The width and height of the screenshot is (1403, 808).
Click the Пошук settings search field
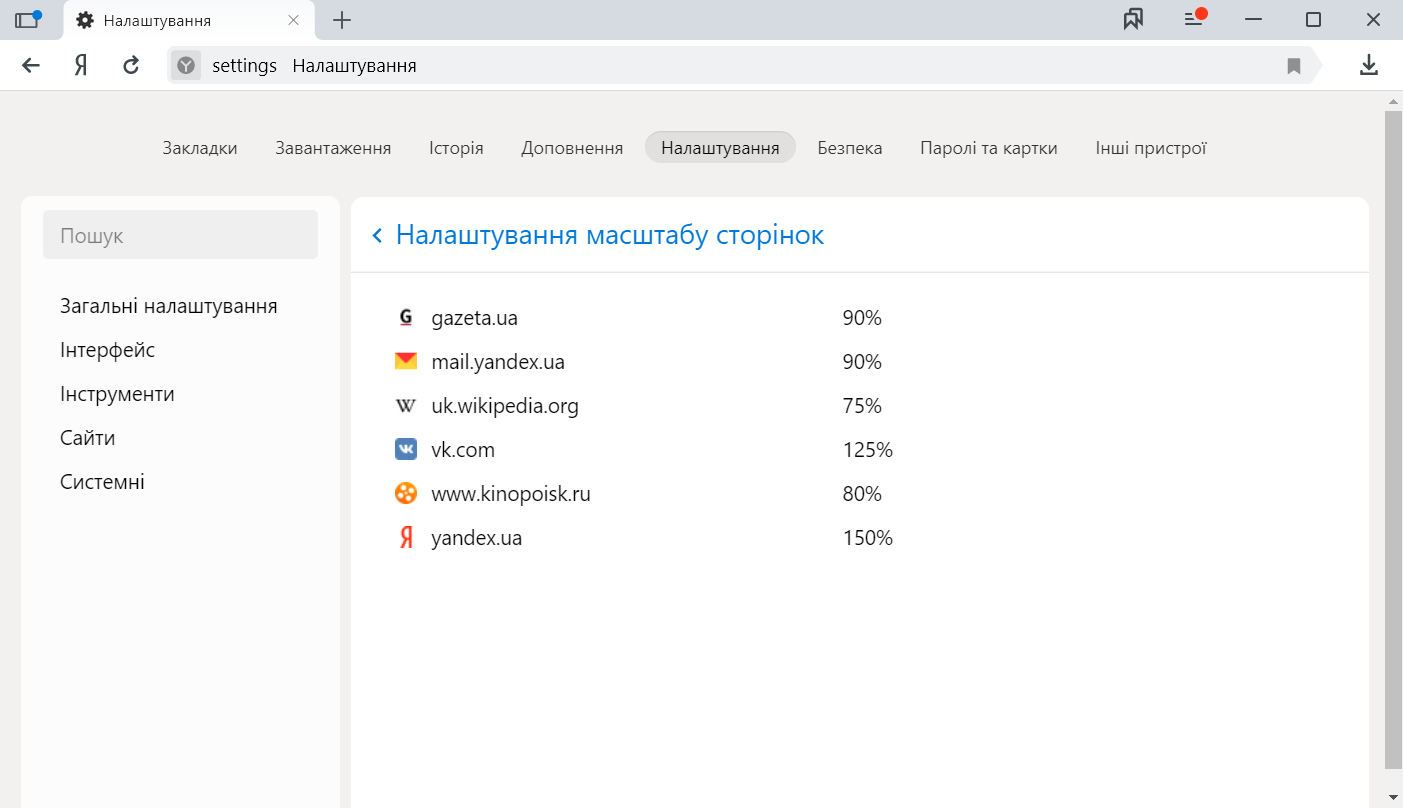(180, 235)
